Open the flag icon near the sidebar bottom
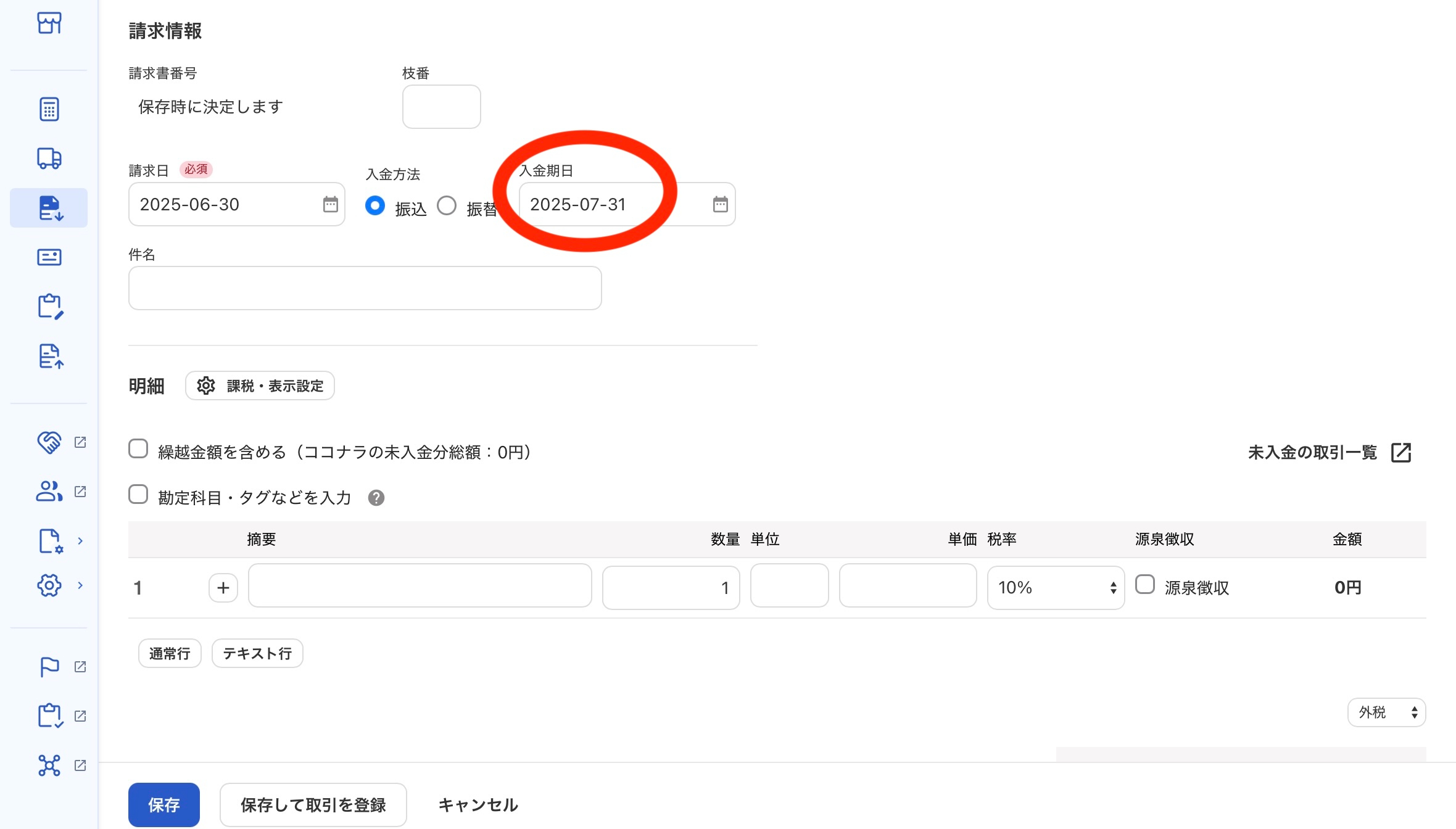The image size is (1456, 829). click(x=49, y=667)
